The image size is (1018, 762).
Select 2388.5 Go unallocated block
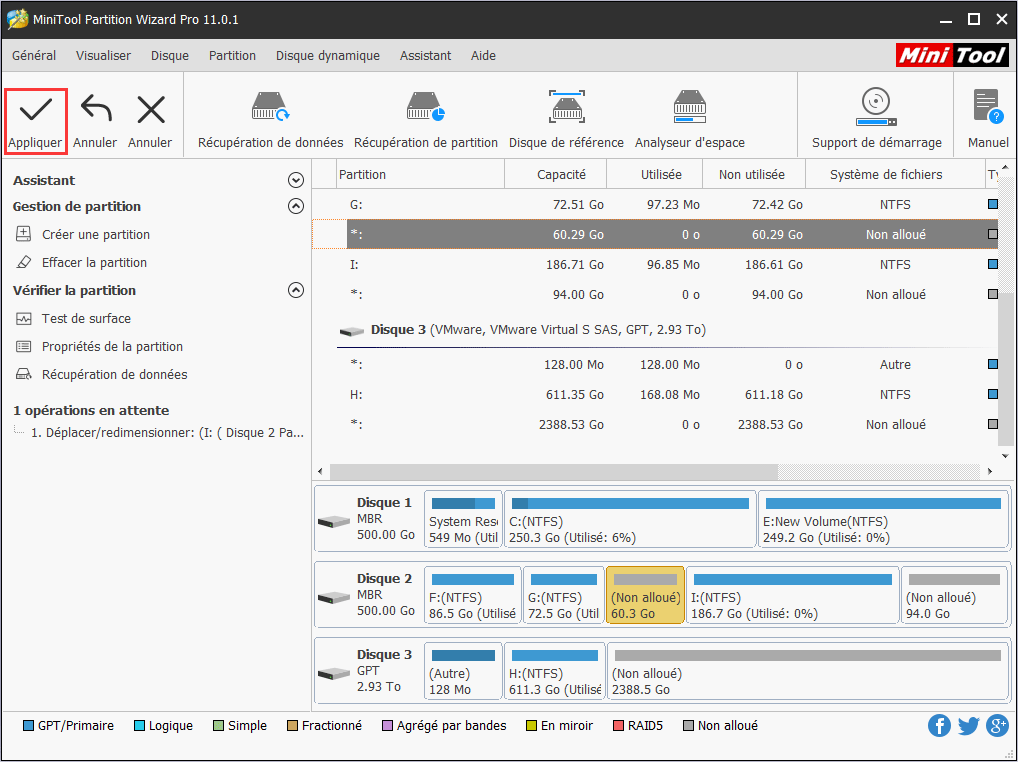click(808, 671)
